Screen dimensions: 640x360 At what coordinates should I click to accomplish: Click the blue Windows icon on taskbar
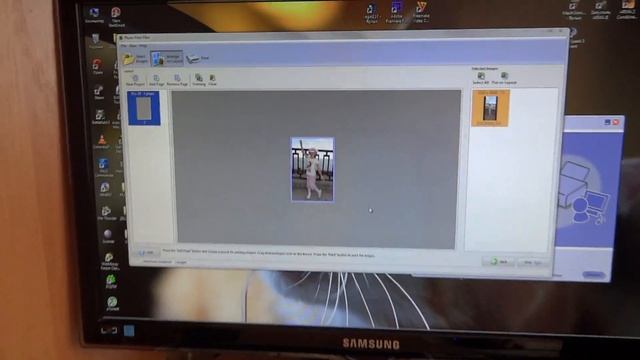pyautogui.click(x=129, y=330)
